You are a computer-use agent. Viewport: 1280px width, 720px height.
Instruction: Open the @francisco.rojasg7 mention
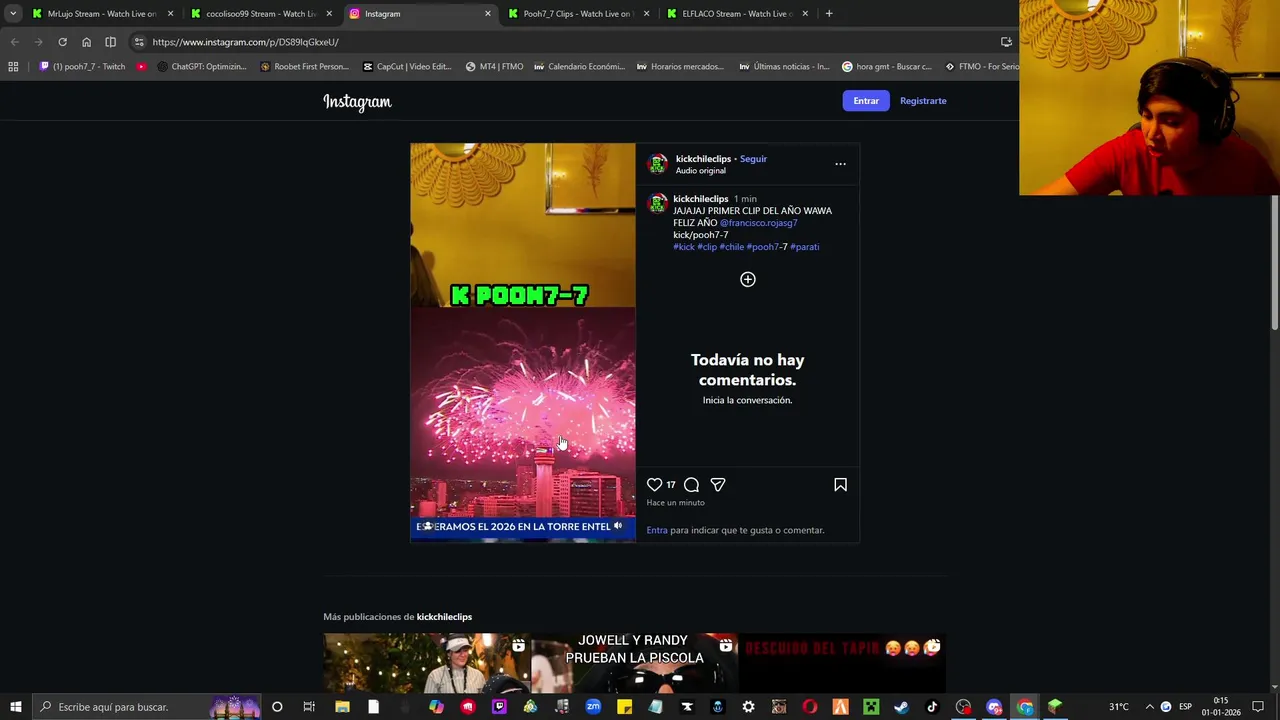coord(758,223)
